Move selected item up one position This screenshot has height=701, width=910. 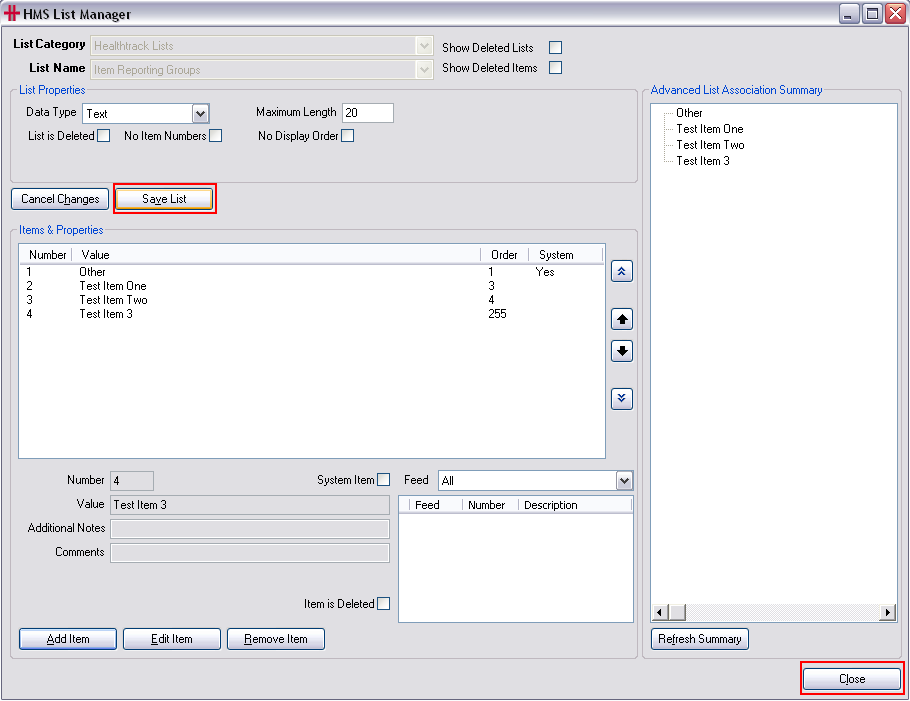tap(622, 319)
